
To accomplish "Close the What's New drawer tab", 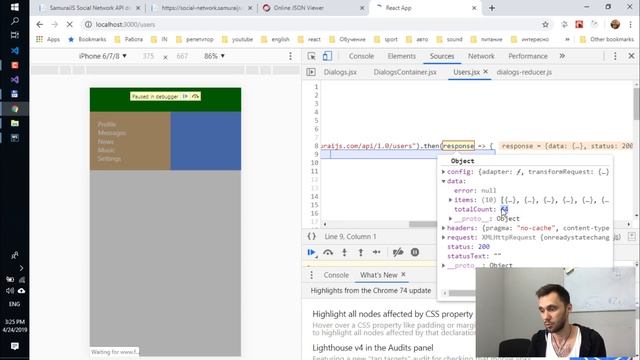I will coord(403,274).
